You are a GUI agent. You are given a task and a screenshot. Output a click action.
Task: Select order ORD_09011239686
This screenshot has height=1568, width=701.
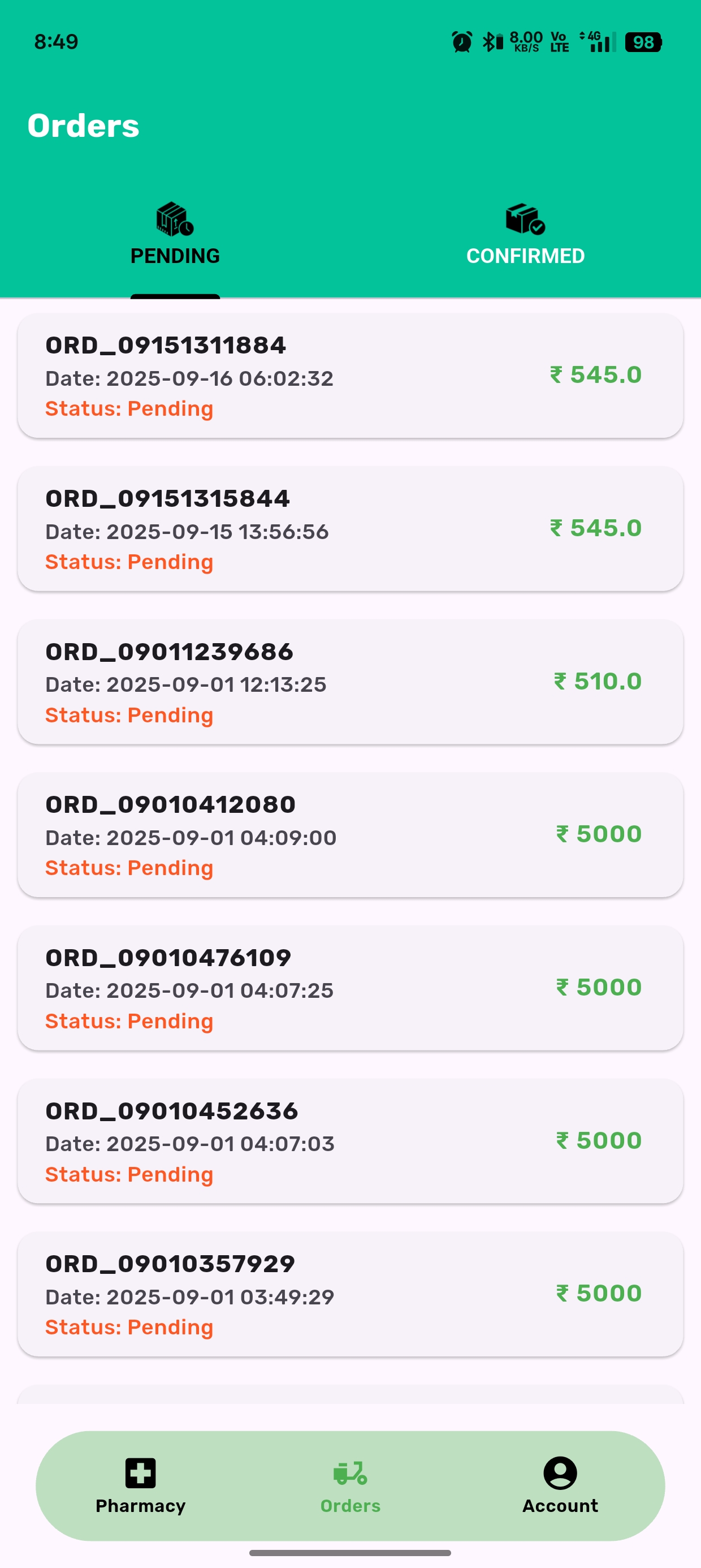click(x=350, y=682)
